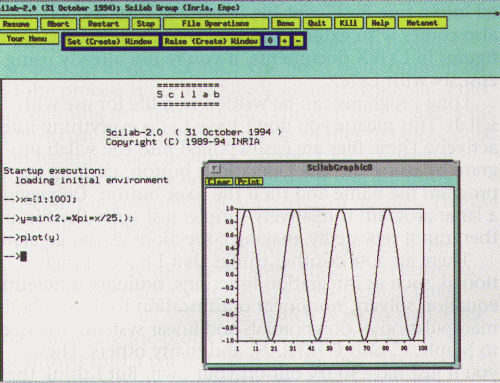
Task: Hit the Stop button
Action: [146, 24]
